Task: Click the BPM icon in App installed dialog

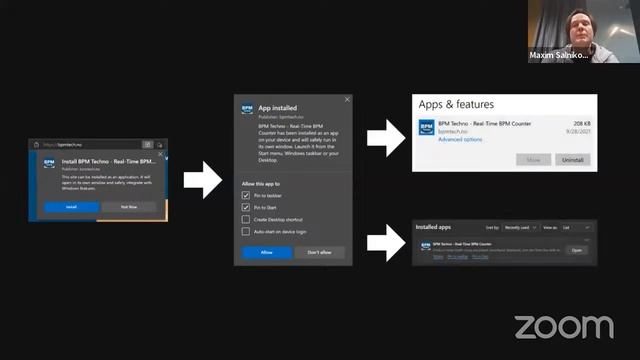Action: [247, 109]
